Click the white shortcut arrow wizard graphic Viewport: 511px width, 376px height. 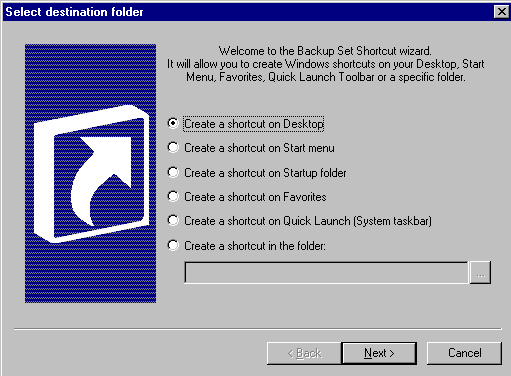click(90, 173)
